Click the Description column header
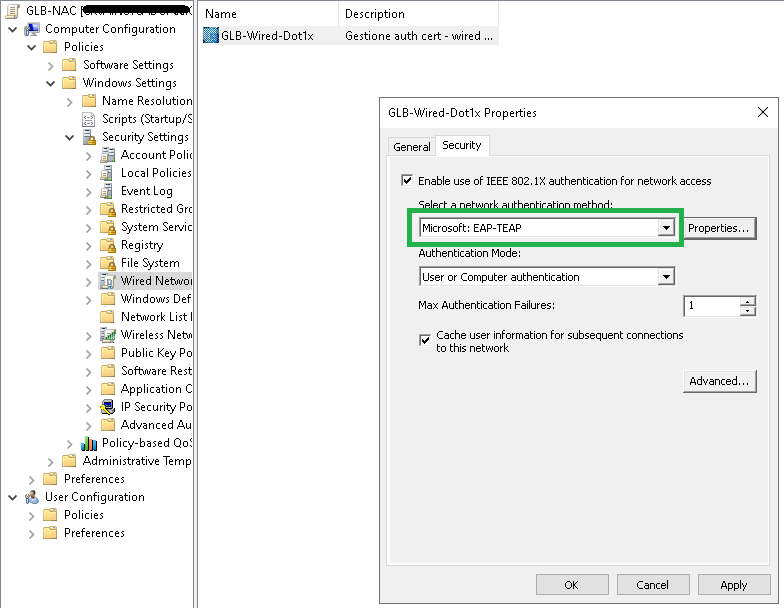This screenshot has height=608, width=784. point(418,14)
